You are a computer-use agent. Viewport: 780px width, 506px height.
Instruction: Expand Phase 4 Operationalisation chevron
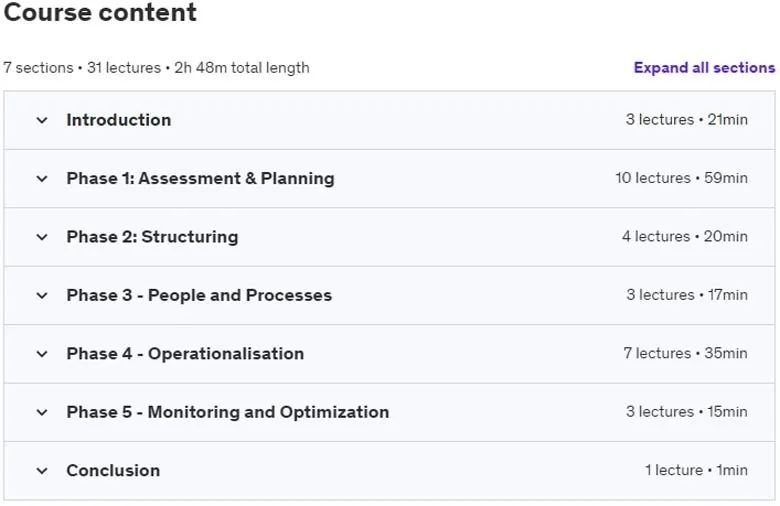point(42,354)
